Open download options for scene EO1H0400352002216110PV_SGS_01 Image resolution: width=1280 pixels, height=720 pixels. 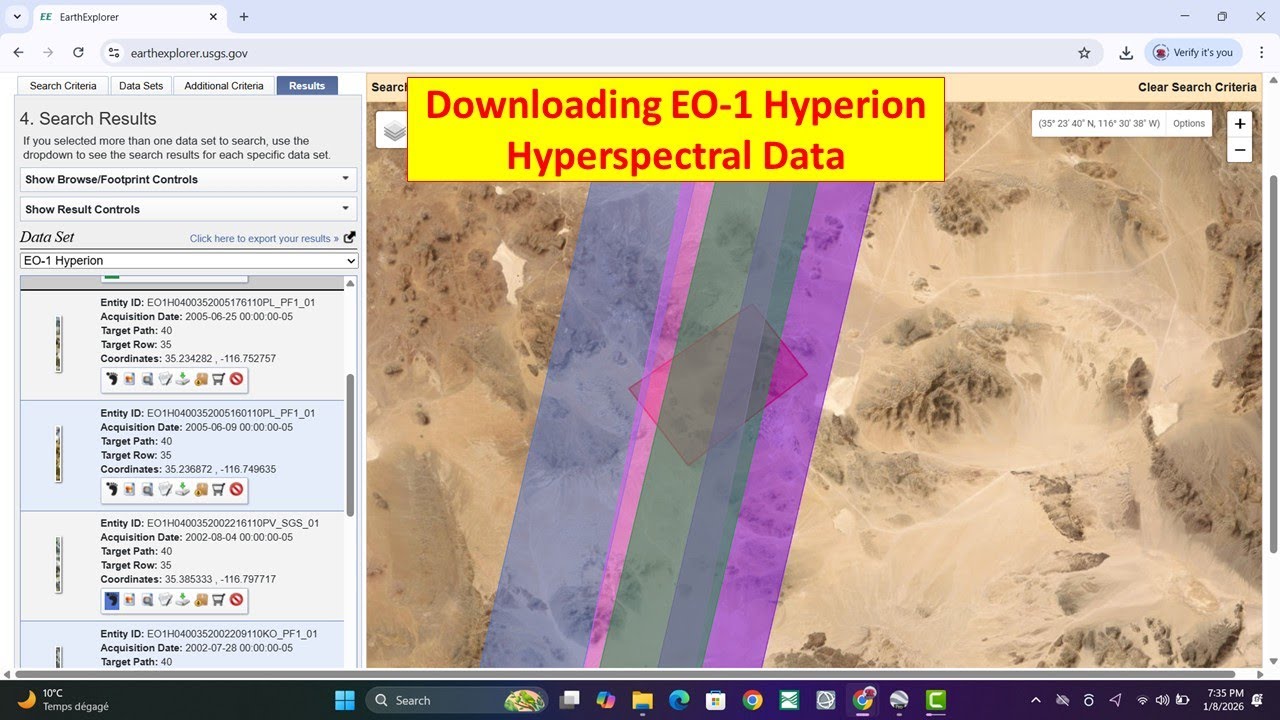pyautogui.click(x=182, y=600)
